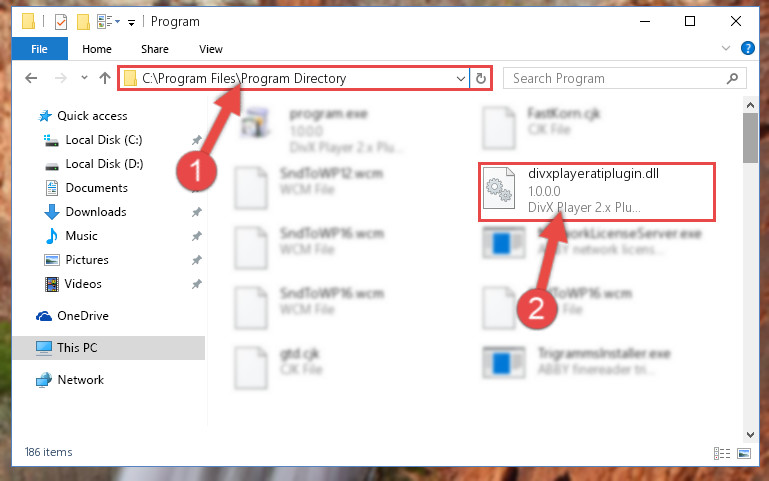Open the blue Help question mark
Screen dimensions: 769x481
747,48
